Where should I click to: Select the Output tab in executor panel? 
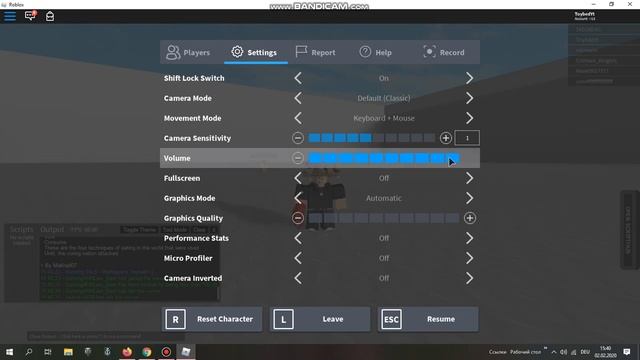click(x=52, y=229)
